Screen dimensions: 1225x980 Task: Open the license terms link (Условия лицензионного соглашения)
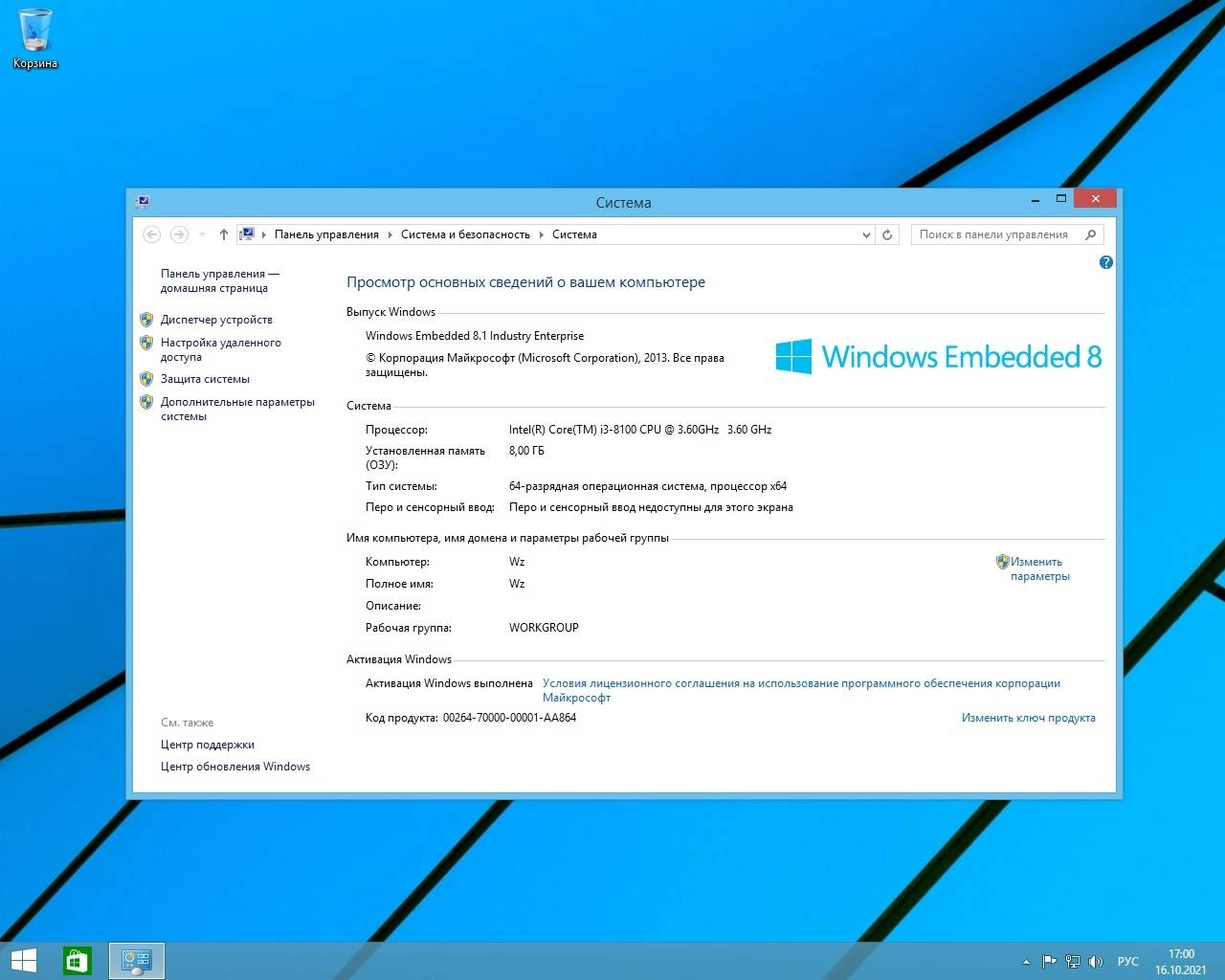801,690
